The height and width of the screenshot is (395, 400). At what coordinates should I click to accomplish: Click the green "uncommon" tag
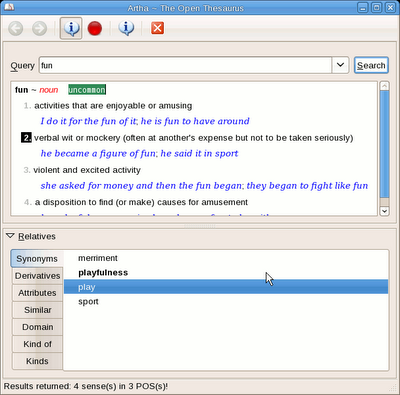[87, 90]
